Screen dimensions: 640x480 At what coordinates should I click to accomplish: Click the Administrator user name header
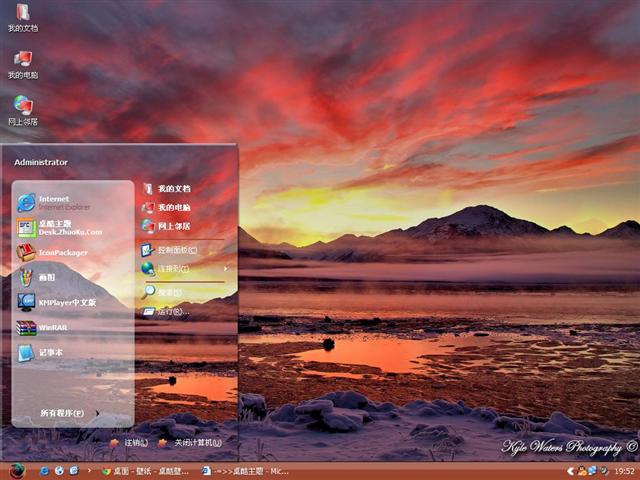(41, 162)
